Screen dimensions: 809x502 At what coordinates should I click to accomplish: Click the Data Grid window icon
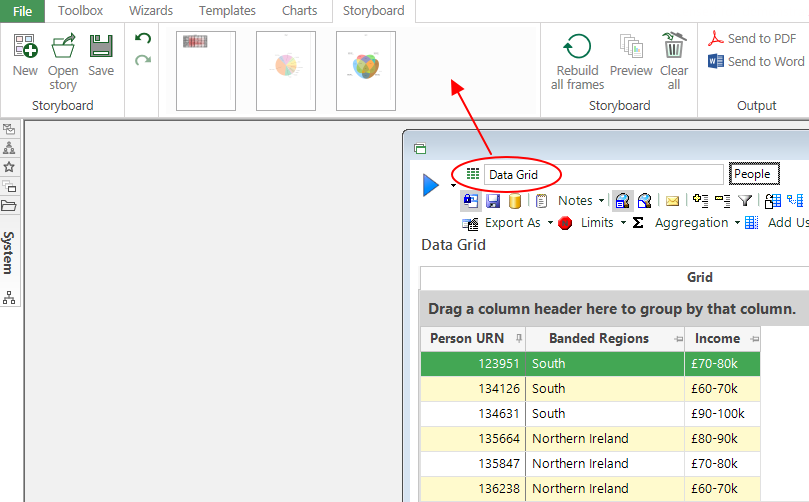point(420,149)
